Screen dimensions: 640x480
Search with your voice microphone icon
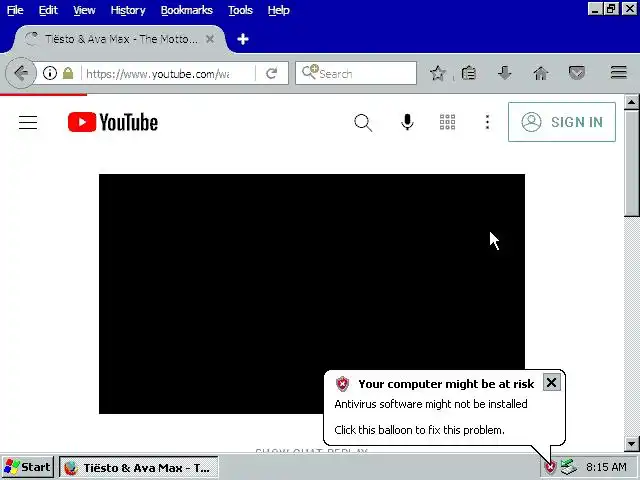click(407, 122)
